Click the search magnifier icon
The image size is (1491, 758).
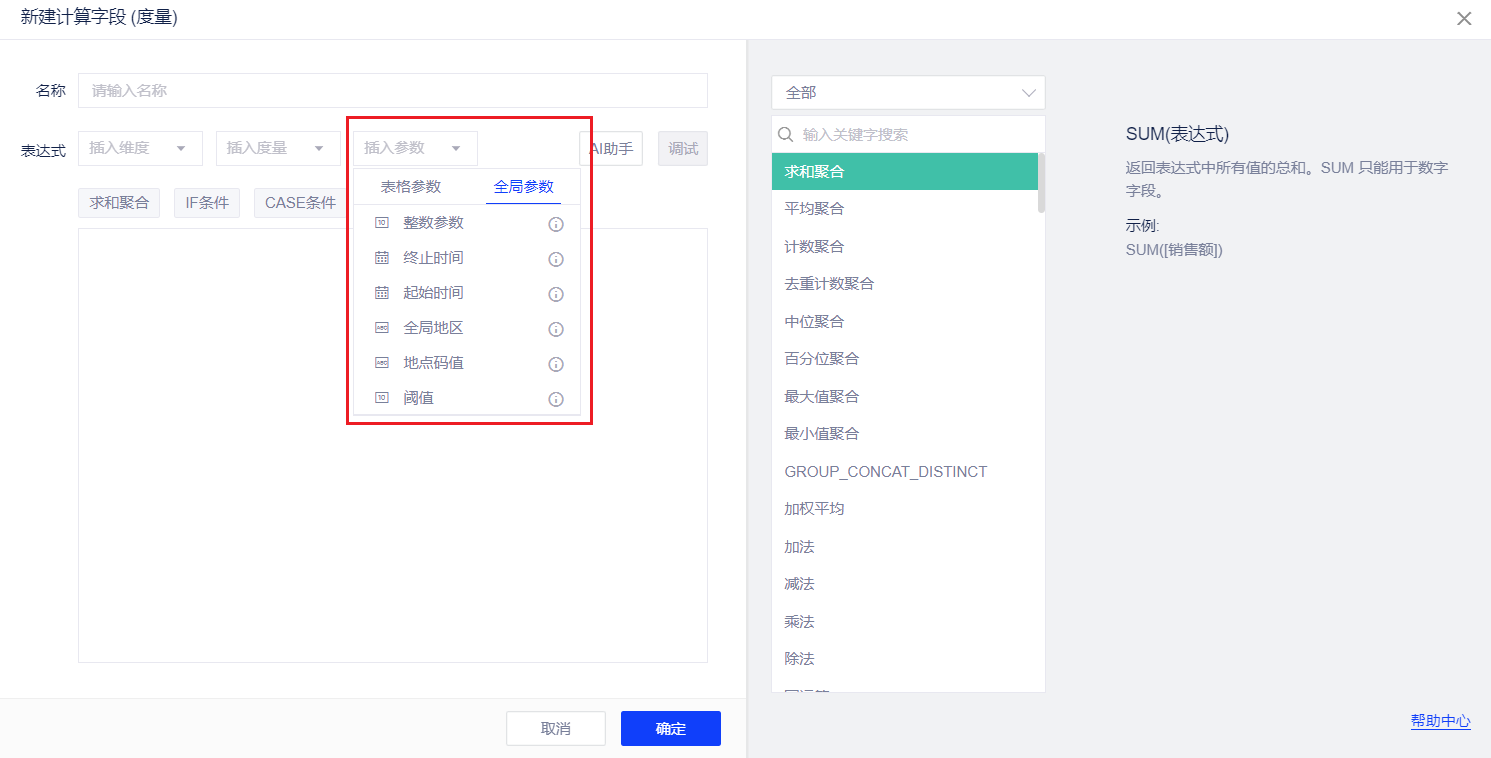tap(786, 134)
